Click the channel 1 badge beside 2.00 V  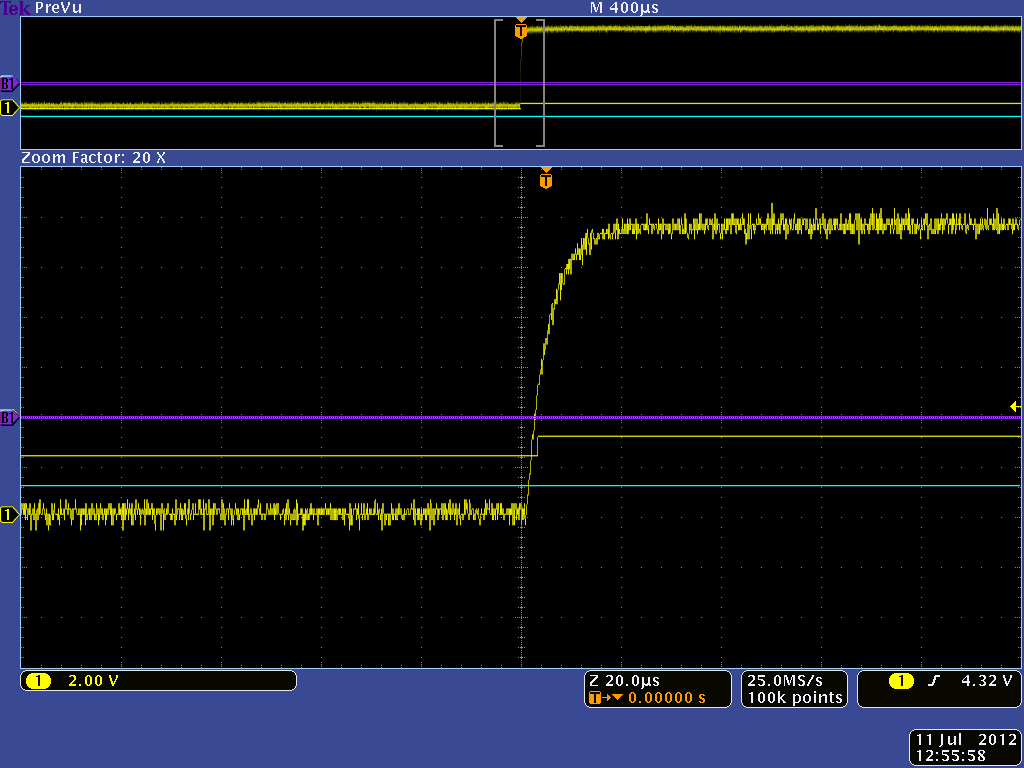38,681
